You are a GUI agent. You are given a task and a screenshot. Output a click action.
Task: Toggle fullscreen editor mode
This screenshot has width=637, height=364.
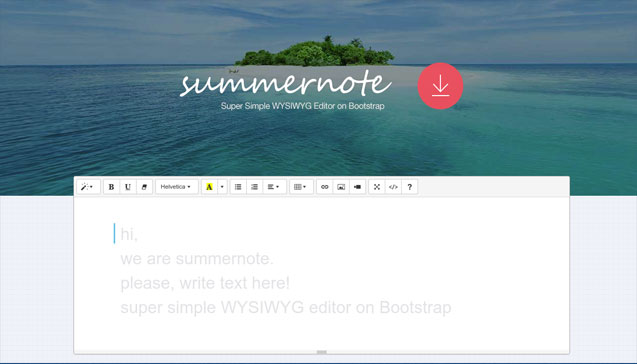point(377,187)
